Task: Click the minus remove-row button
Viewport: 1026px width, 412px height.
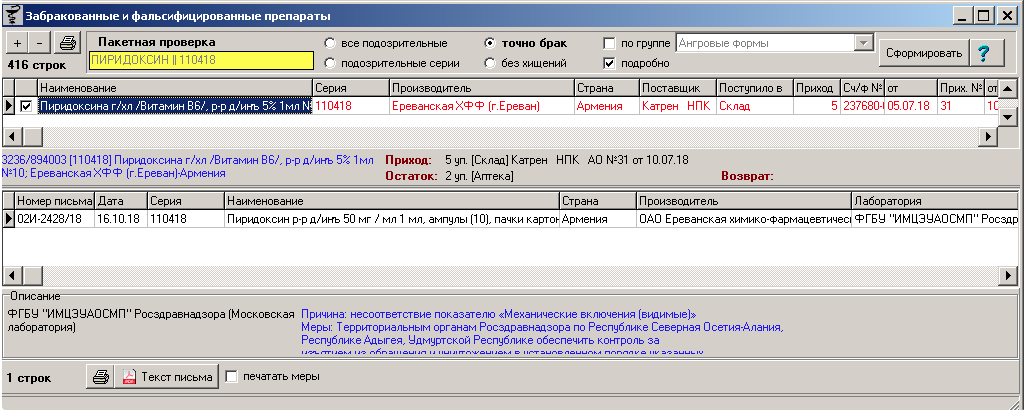Action: point(40,44)
